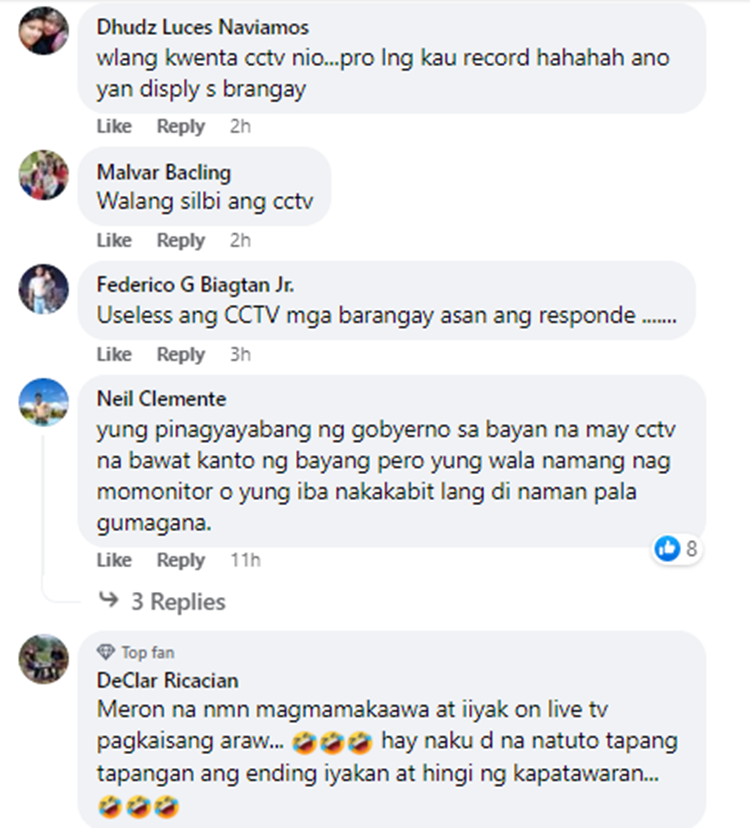Image resolution: width=750 pixels, height=828 pixels.
Task: Expand the 3 Replies thread
Action: (178, 601)
